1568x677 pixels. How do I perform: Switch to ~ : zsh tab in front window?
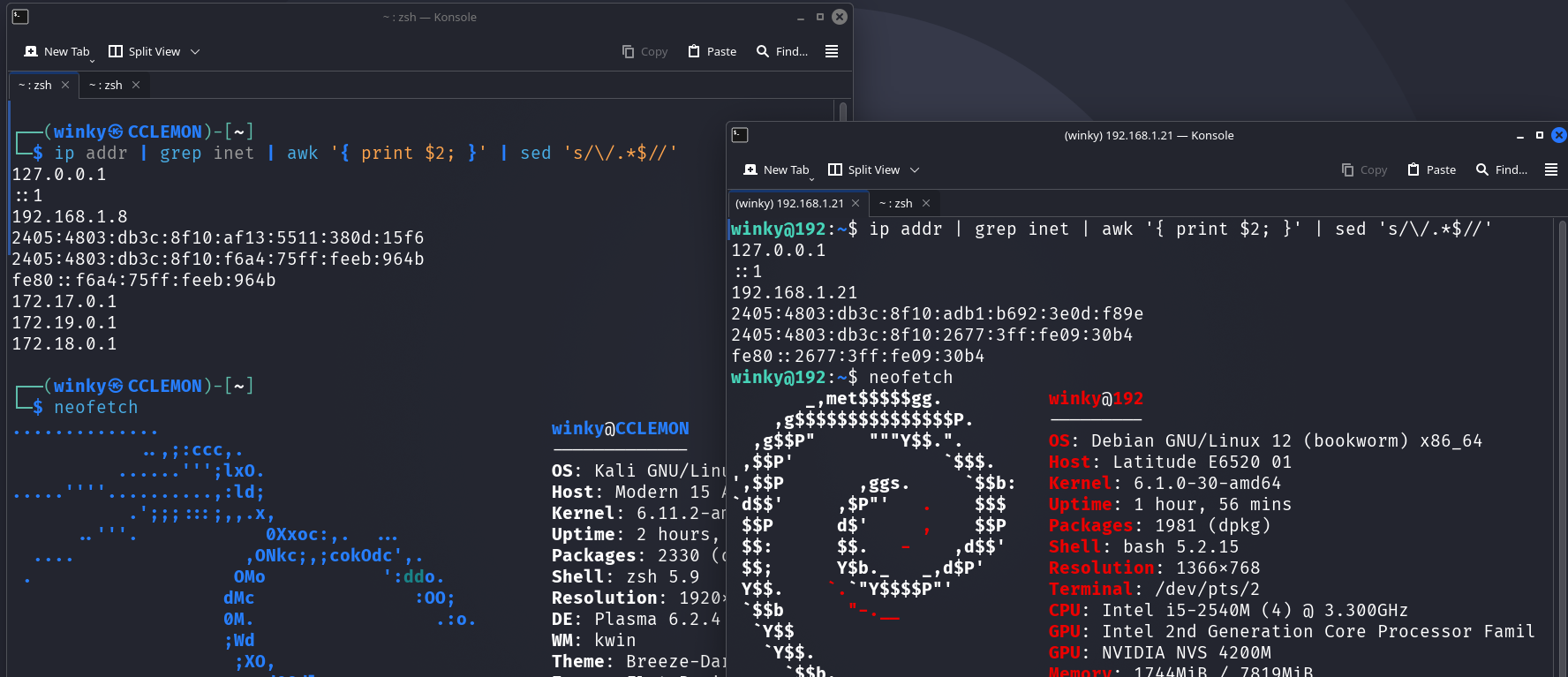[896, 204]
